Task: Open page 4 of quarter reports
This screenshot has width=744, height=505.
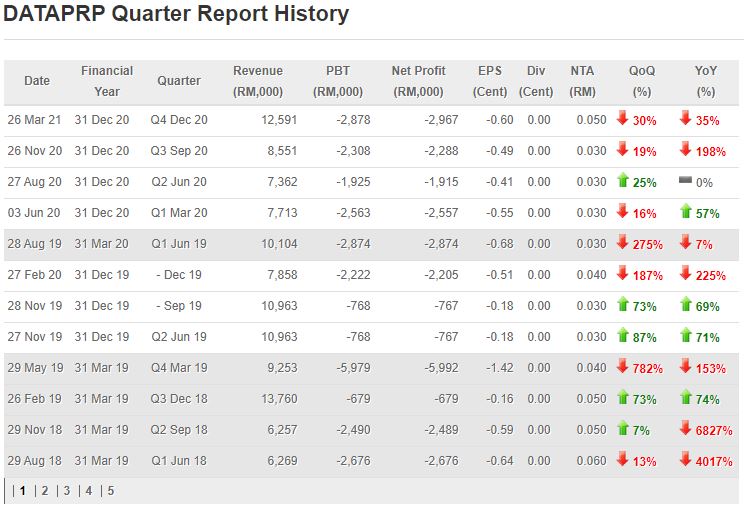Action: coord(88,491)
